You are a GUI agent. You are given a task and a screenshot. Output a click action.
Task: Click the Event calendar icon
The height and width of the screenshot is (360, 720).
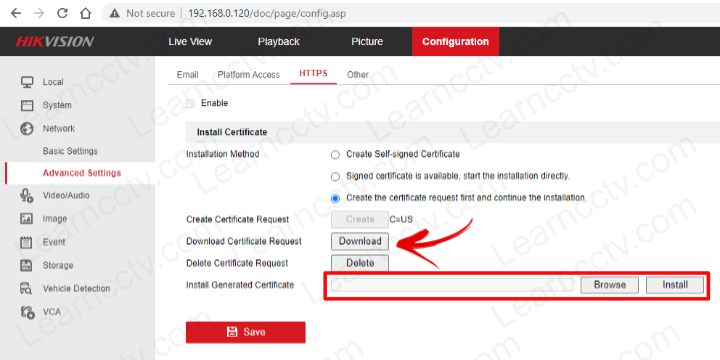27,242
